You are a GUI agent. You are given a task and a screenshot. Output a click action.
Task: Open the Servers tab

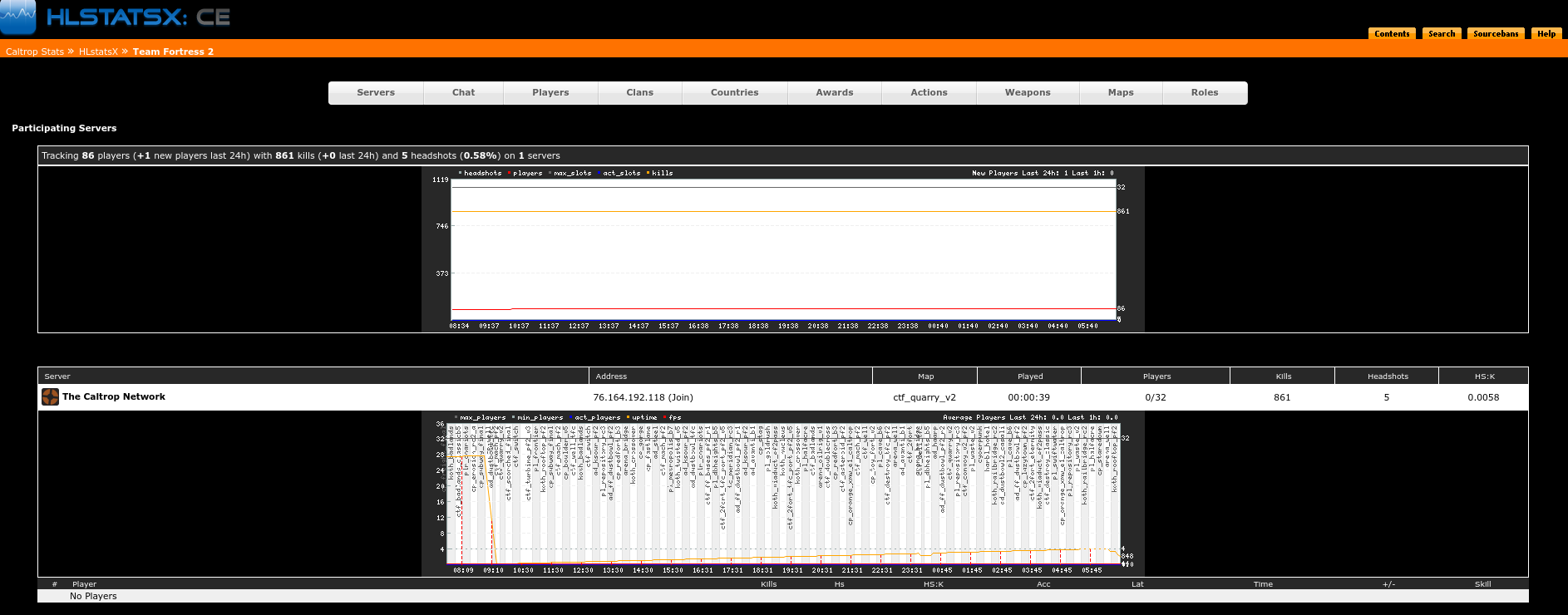coord(376,93)
